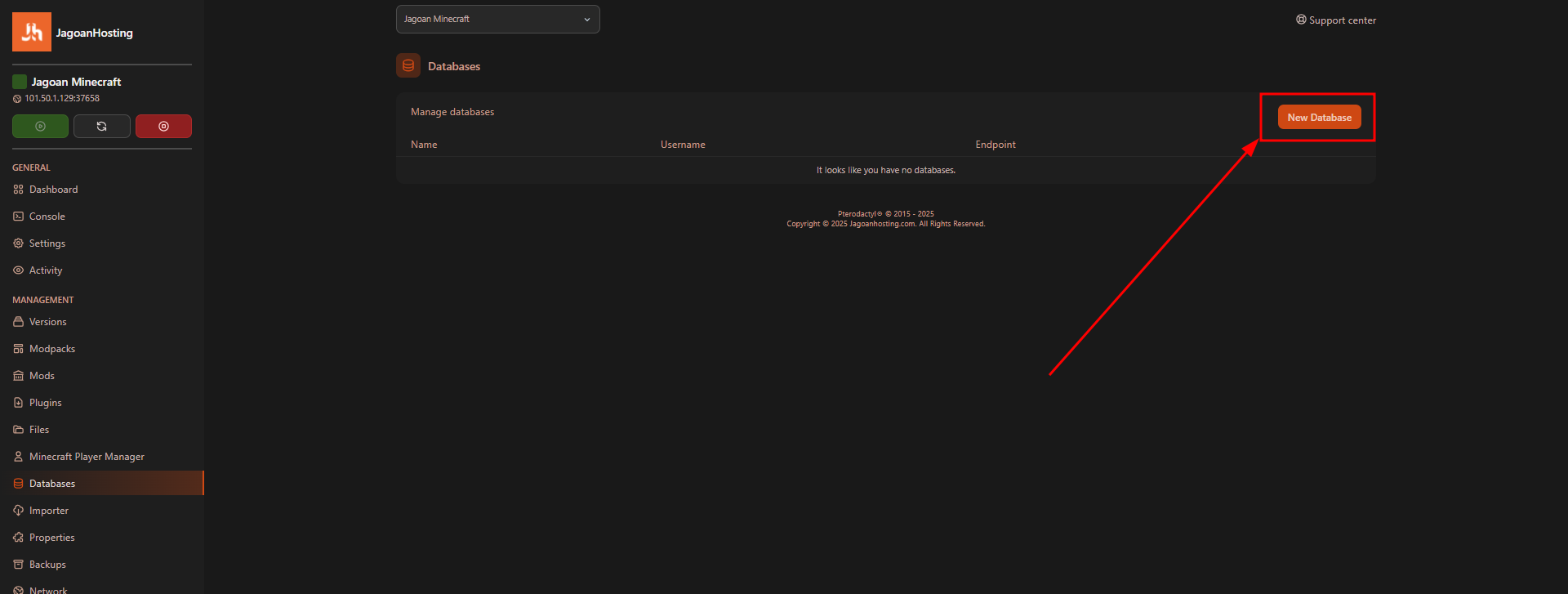Click the green server status indicator square
Image resolution: width=1568 pixels, height=594 pixels.
20,82
